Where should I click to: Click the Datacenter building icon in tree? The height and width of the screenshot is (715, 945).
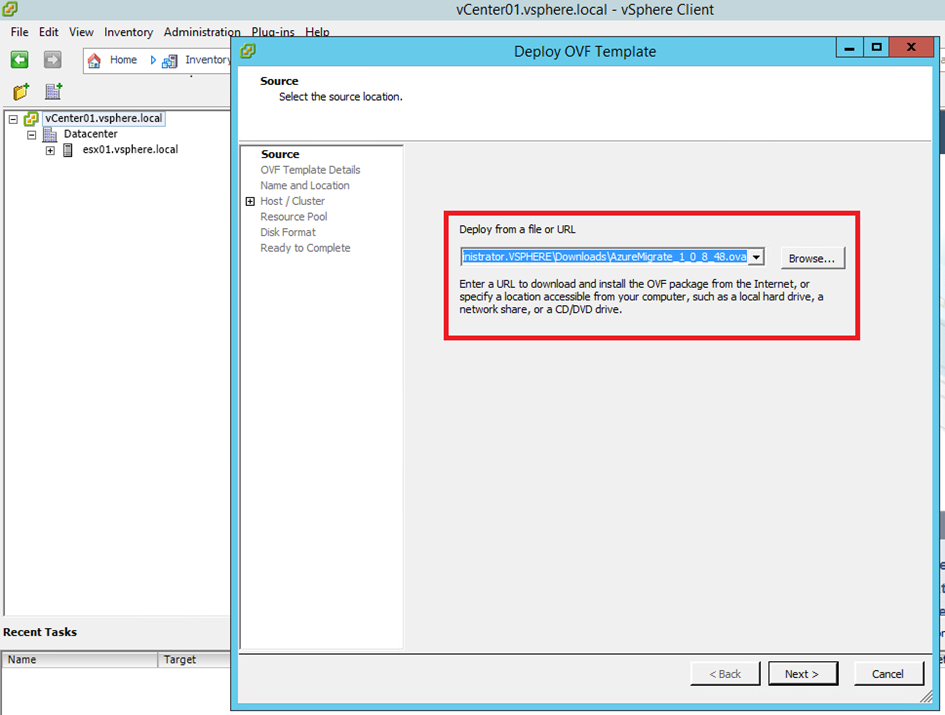click(x=51, y=134)
